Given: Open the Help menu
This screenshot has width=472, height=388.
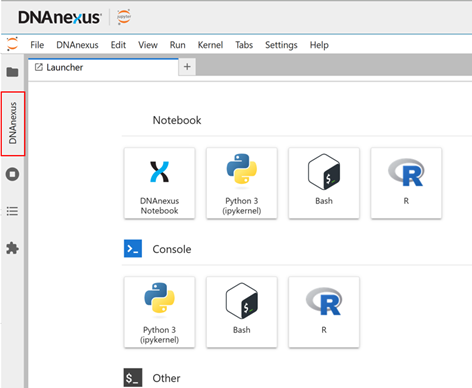Looking at the screenshot, I should (319, 45).
